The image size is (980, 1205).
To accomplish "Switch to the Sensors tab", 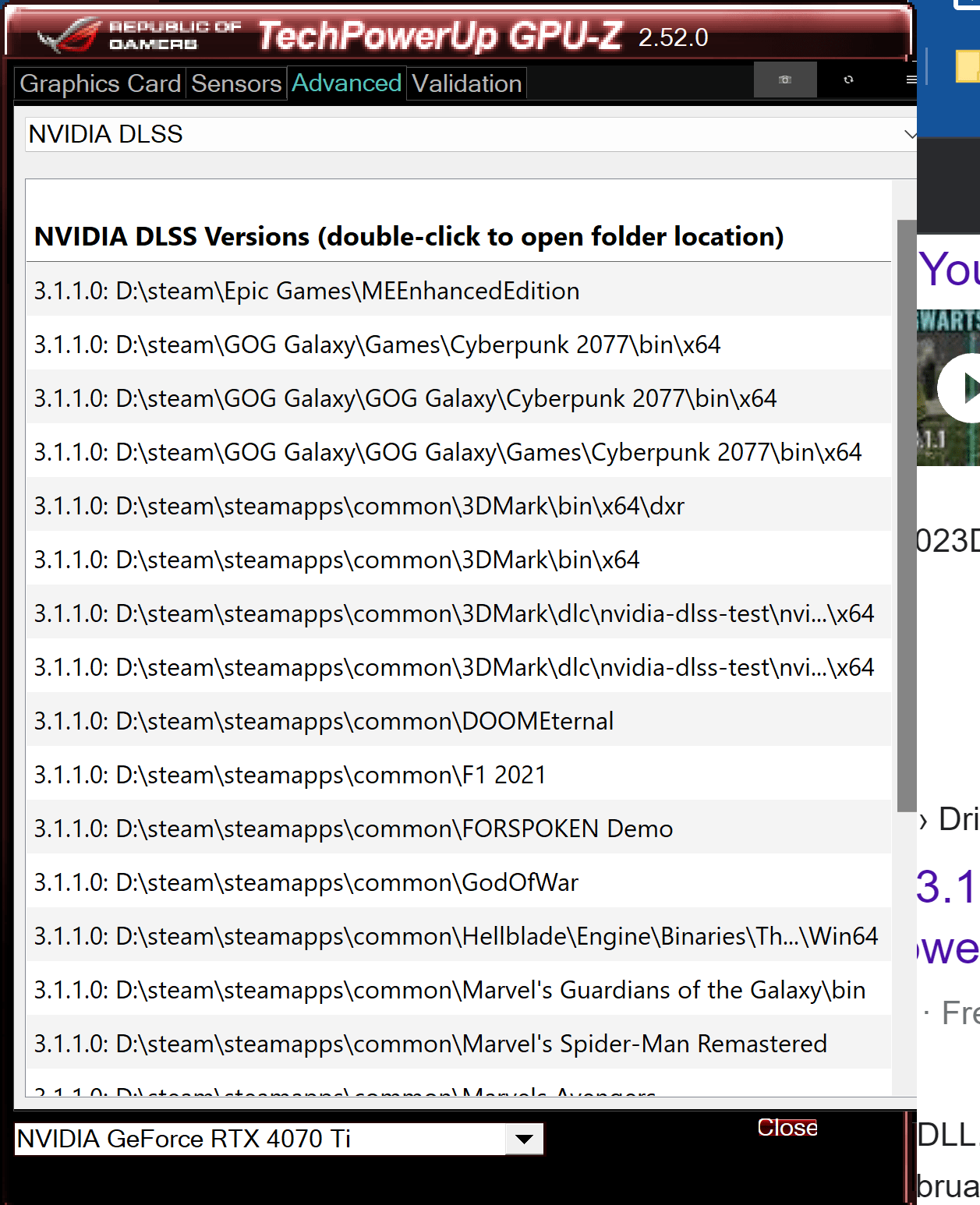I will (235, 83).
